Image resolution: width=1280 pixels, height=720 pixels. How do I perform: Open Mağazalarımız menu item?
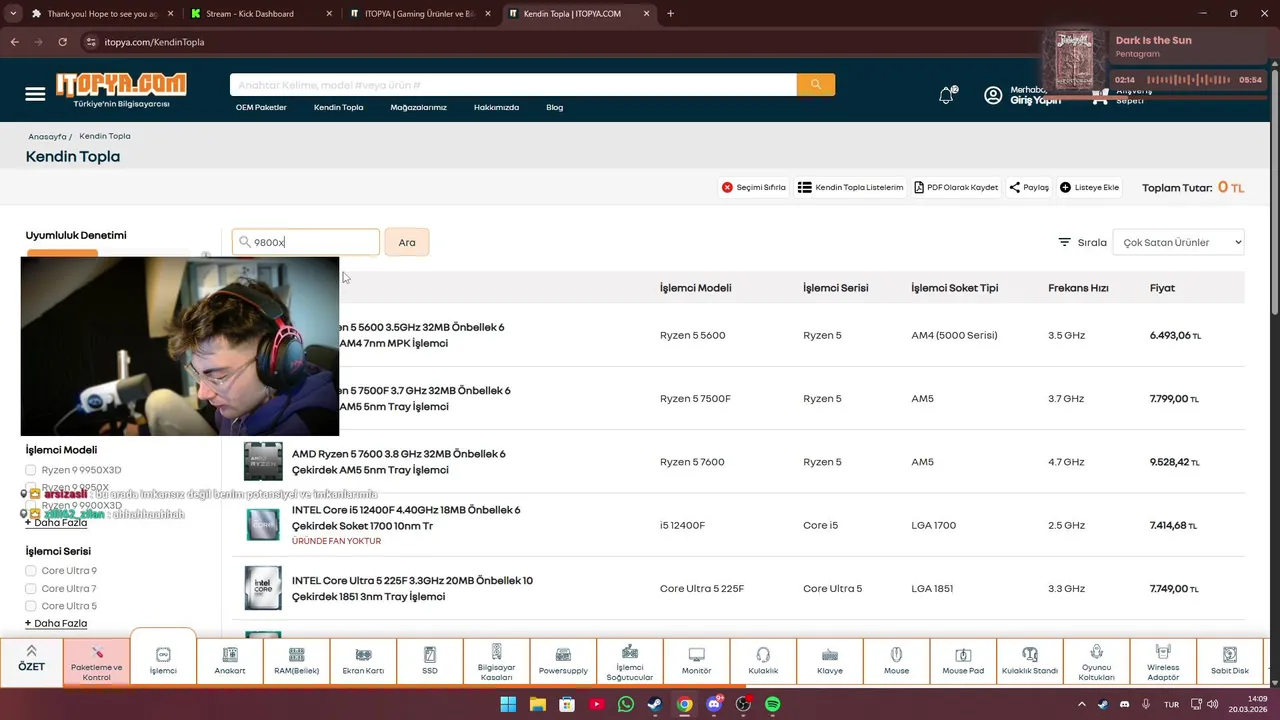coord(418,107)
